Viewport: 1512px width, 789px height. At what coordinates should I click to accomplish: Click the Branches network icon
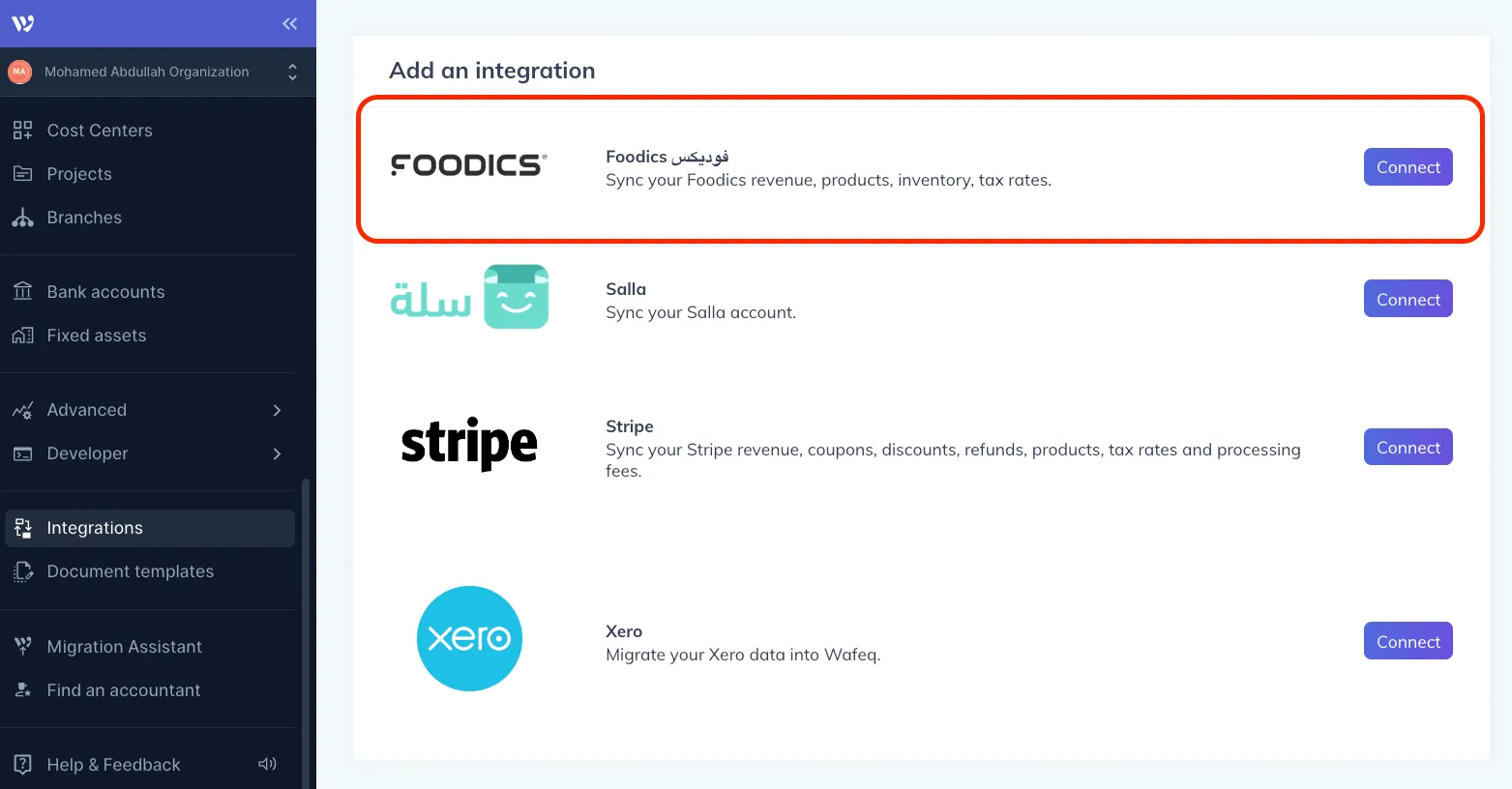(23, 217)
